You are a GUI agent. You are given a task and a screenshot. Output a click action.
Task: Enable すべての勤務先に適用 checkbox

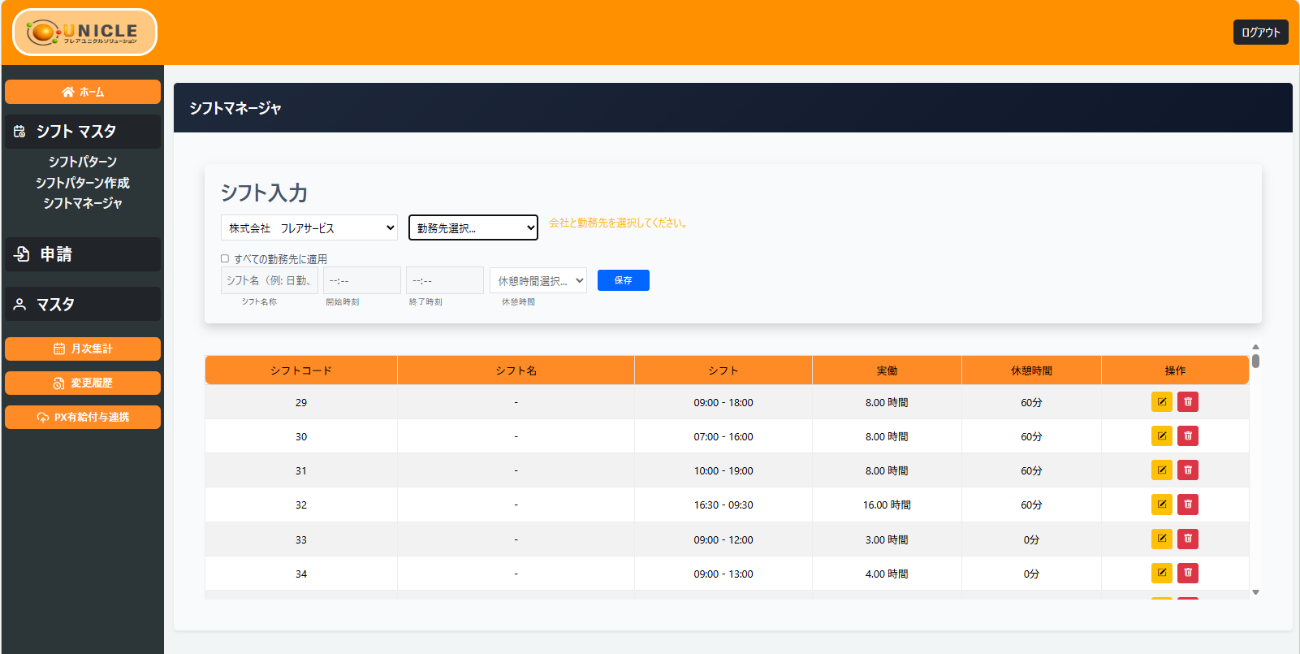pyautogui.click(x=225, y=258)
